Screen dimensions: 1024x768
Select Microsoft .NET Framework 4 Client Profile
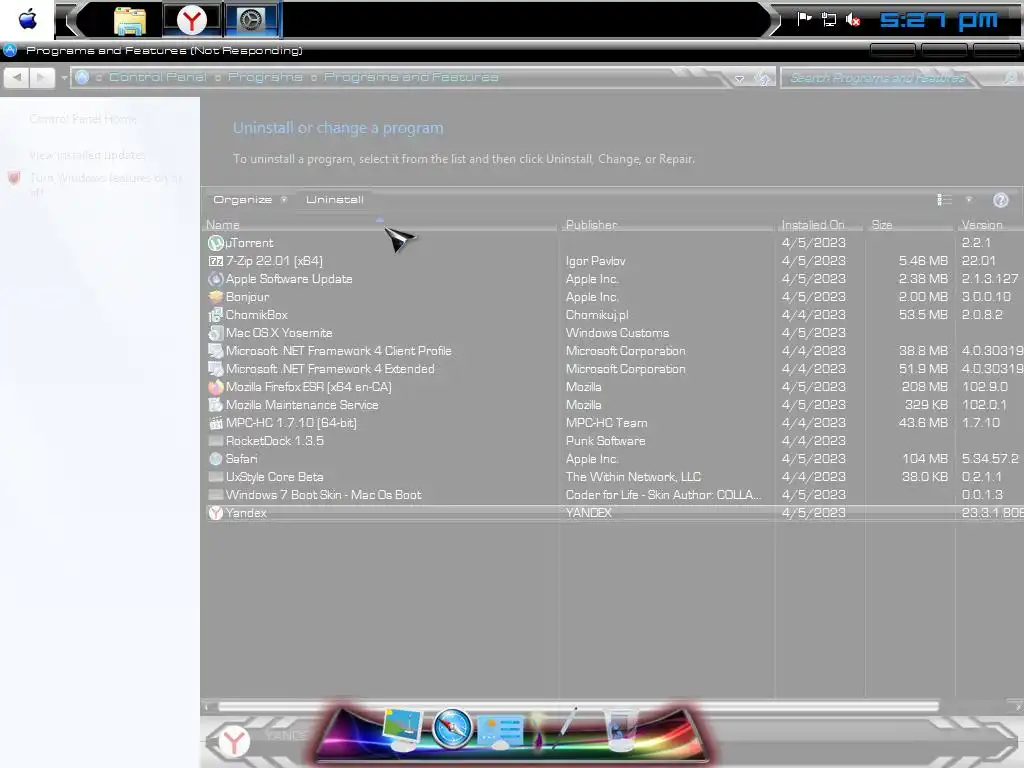point(338,351)
